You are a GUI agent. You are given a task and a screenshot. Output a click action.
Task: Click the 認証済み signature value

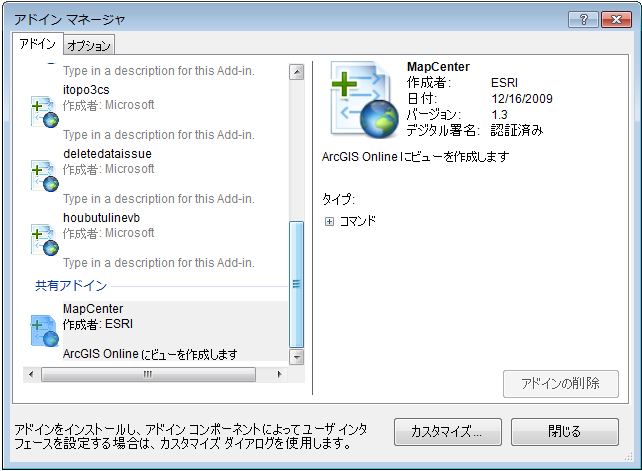click(517, 131)
